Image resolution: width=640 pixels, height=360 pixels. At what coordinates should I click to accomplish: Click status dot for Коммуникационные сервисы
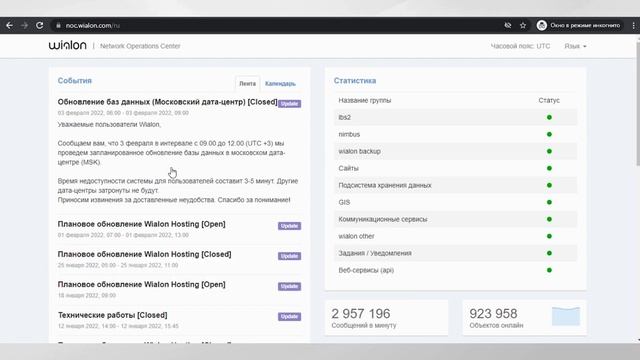[x=549, y=219]
